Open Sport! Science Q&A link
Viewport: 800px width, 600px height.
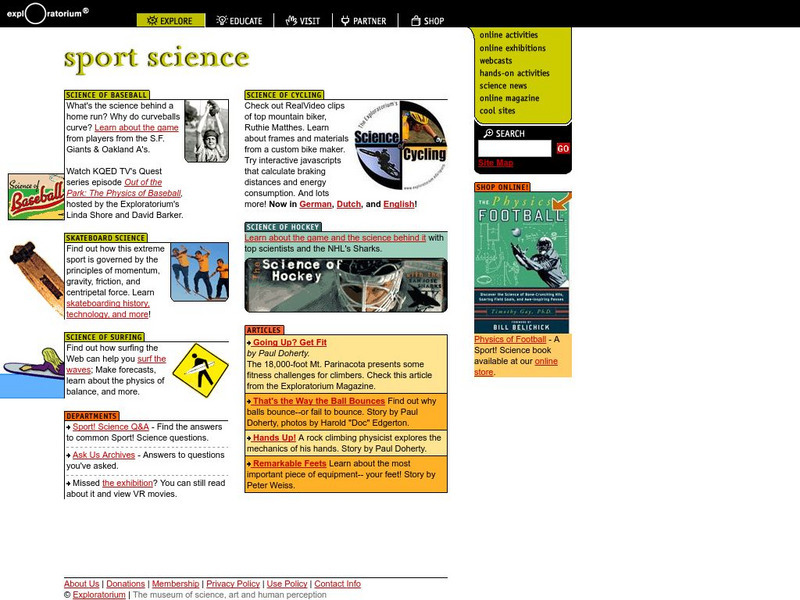click(x=111, y=427)
